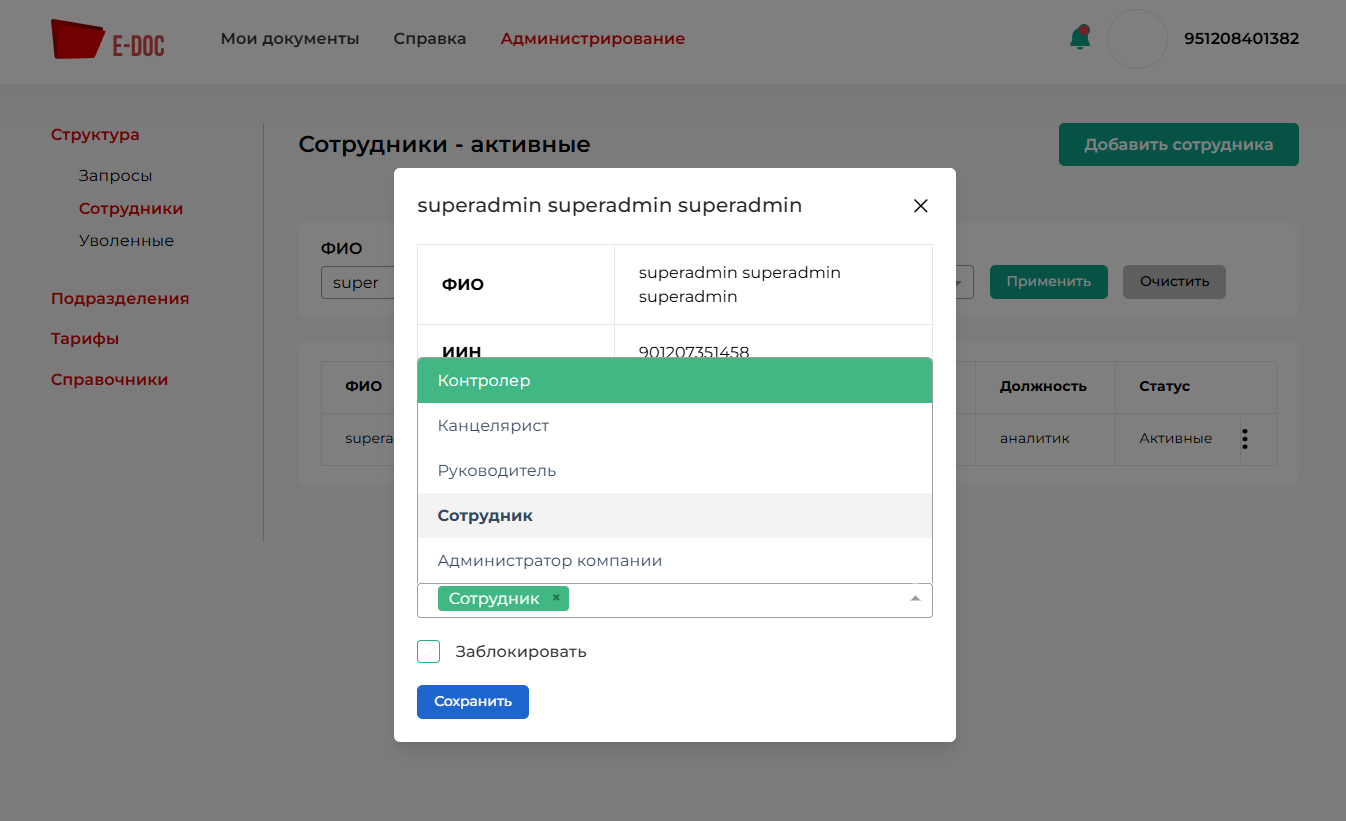Go to Справка menu item
The width and height of the screenshot is (1346, 821).
tap(430, 39)
